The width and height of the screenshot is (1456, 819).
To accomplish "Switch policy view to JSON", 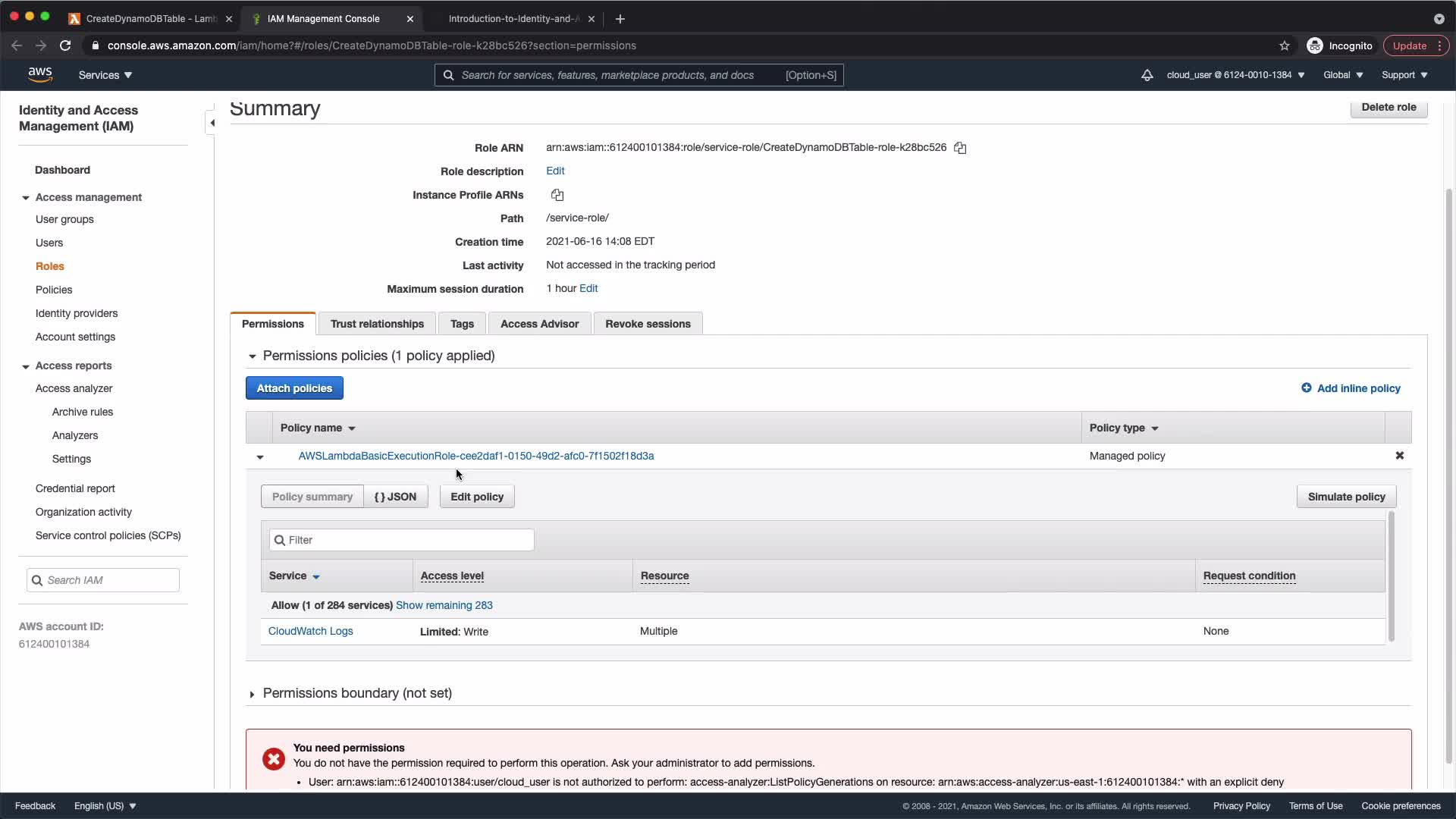I will (x=395, y=497).
